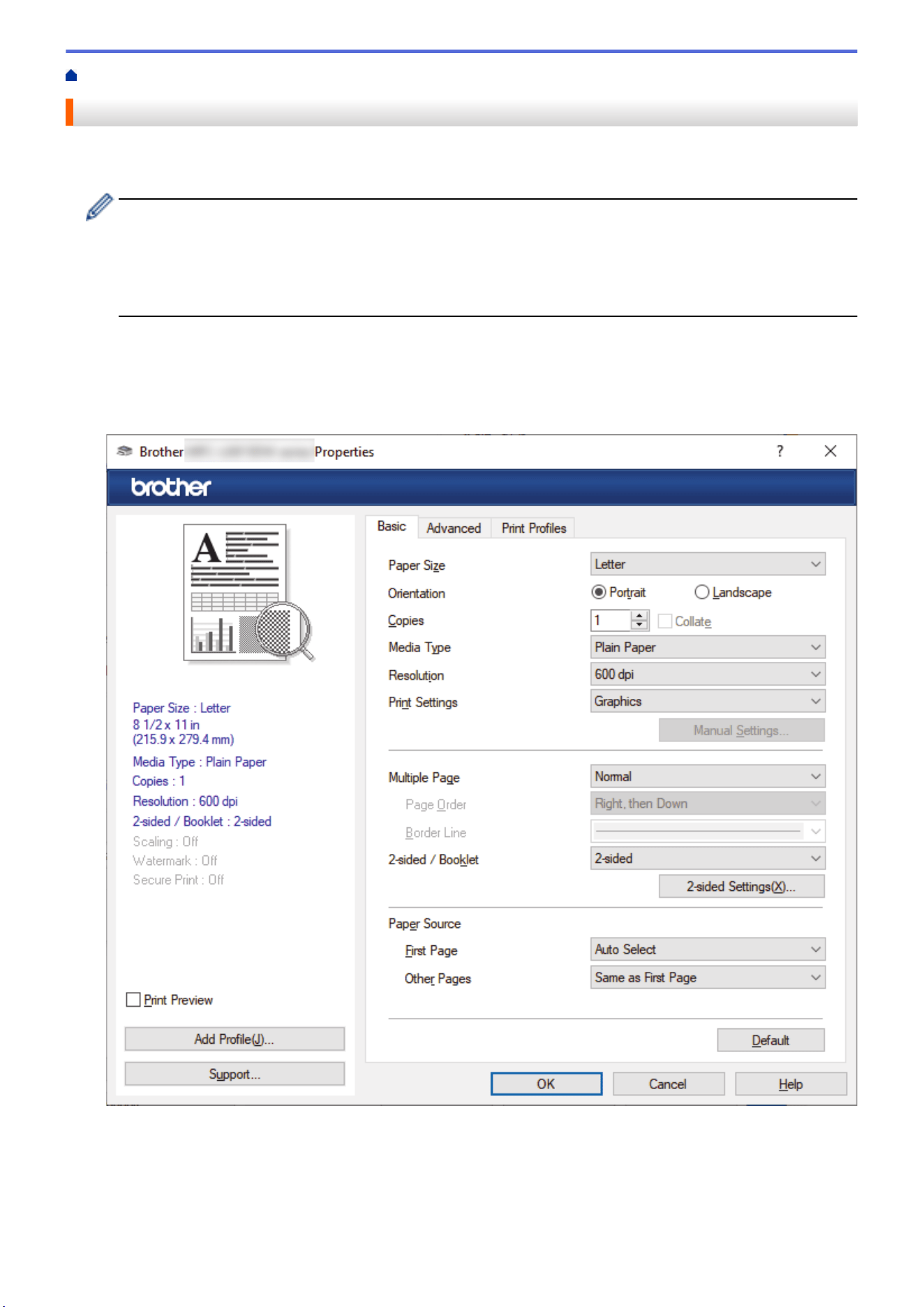The width and height of the screenshot is (924, 1307).
Task: Click the 'Scaling : Off' summary text
Action: point(165,842)
